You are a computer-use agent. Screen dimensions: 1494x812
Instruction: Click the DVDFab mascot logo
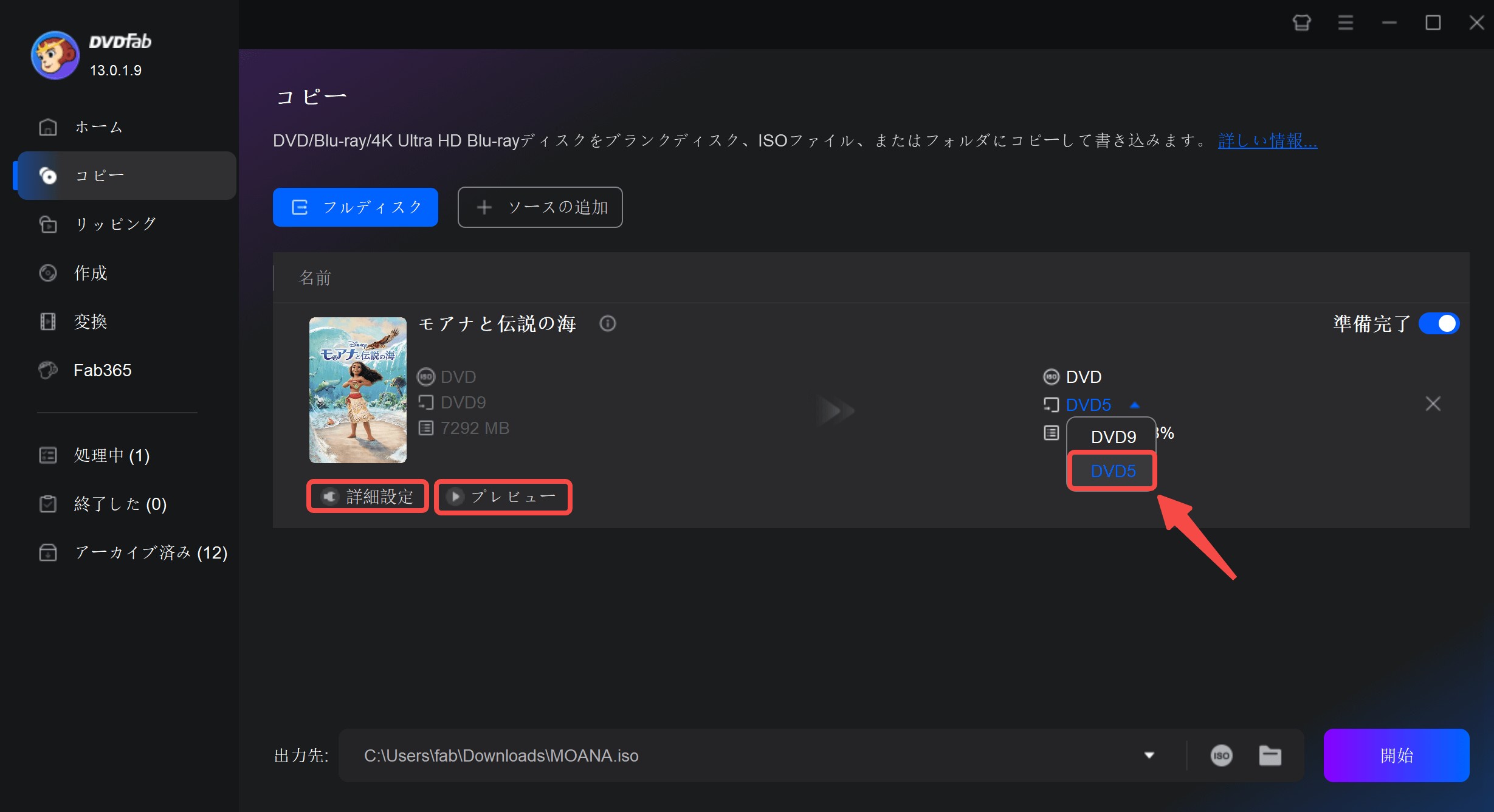point(55,55)
